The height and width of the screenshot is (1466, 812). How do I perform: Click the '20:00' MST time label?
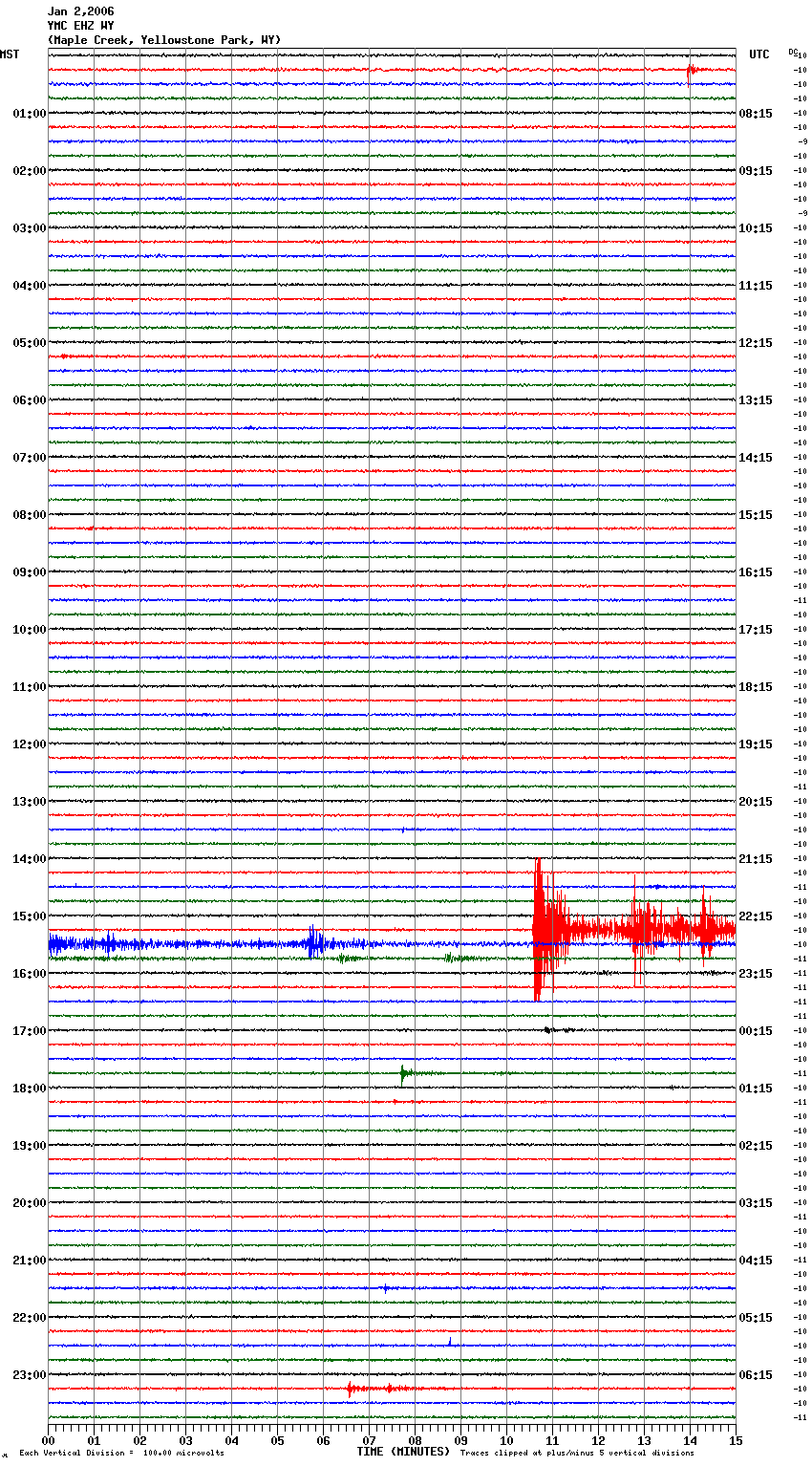click(x=30, y=1203)
